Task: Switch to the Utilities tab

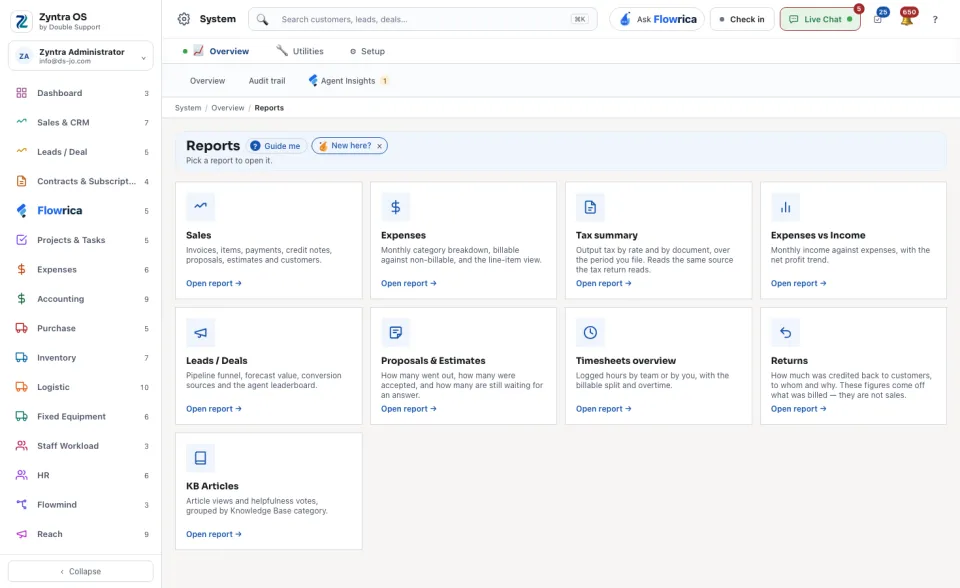Action: point(299,51)
